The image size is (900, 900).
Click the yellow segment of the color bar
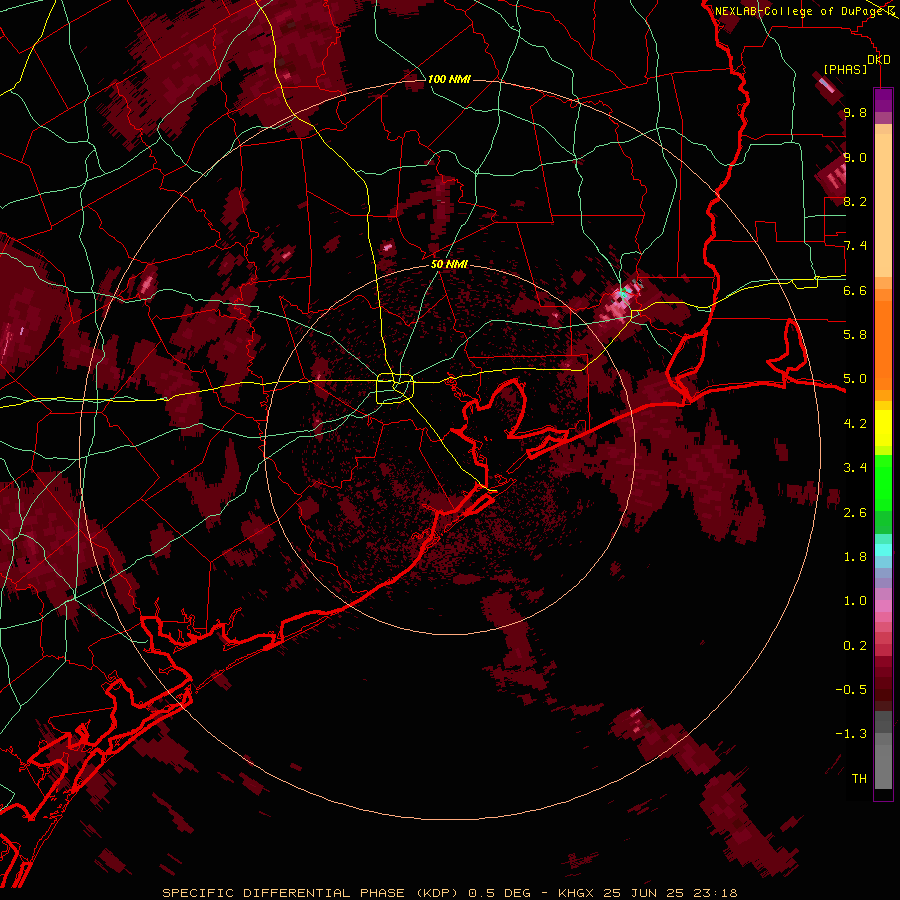tap(883, 428)
